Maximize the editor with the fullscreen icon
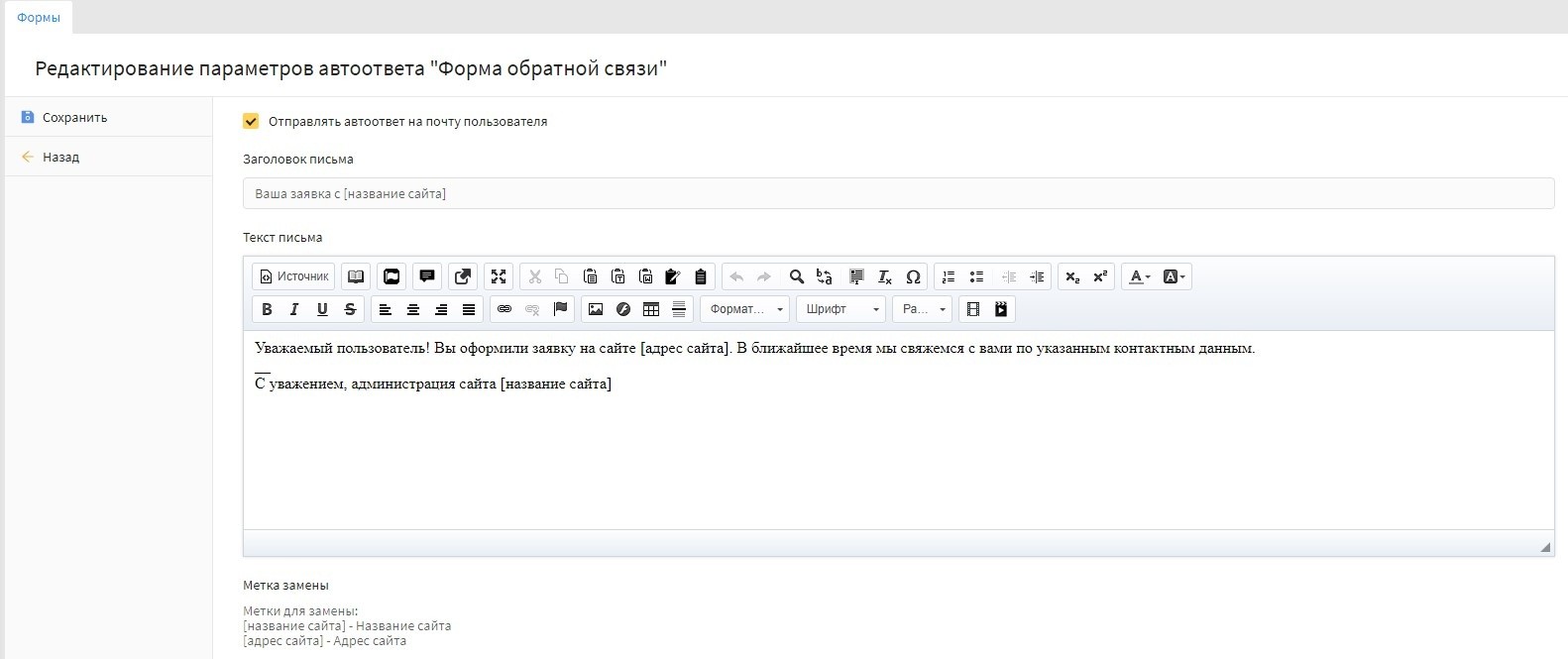This screenshot has width=1568, height=659. (499, 276)
